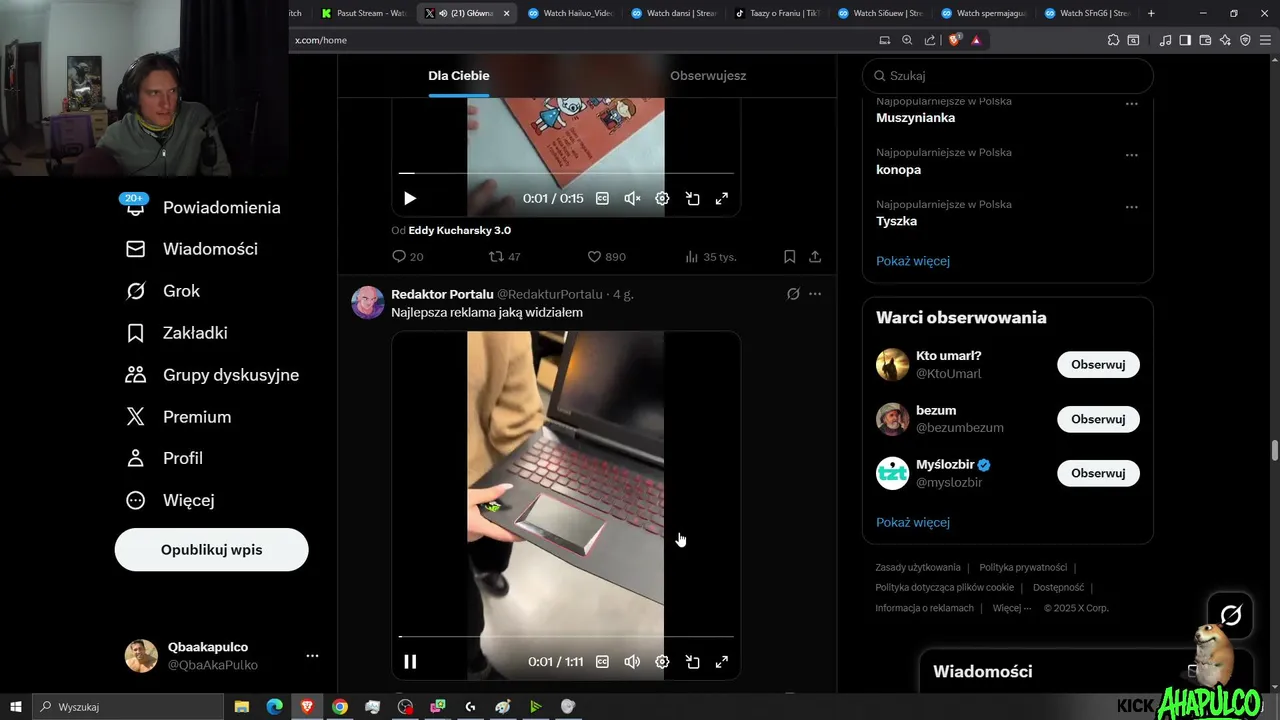Open the Tyszka trending topic
The height and width of the screenshot is (720, 1280).
click(897, 222)
